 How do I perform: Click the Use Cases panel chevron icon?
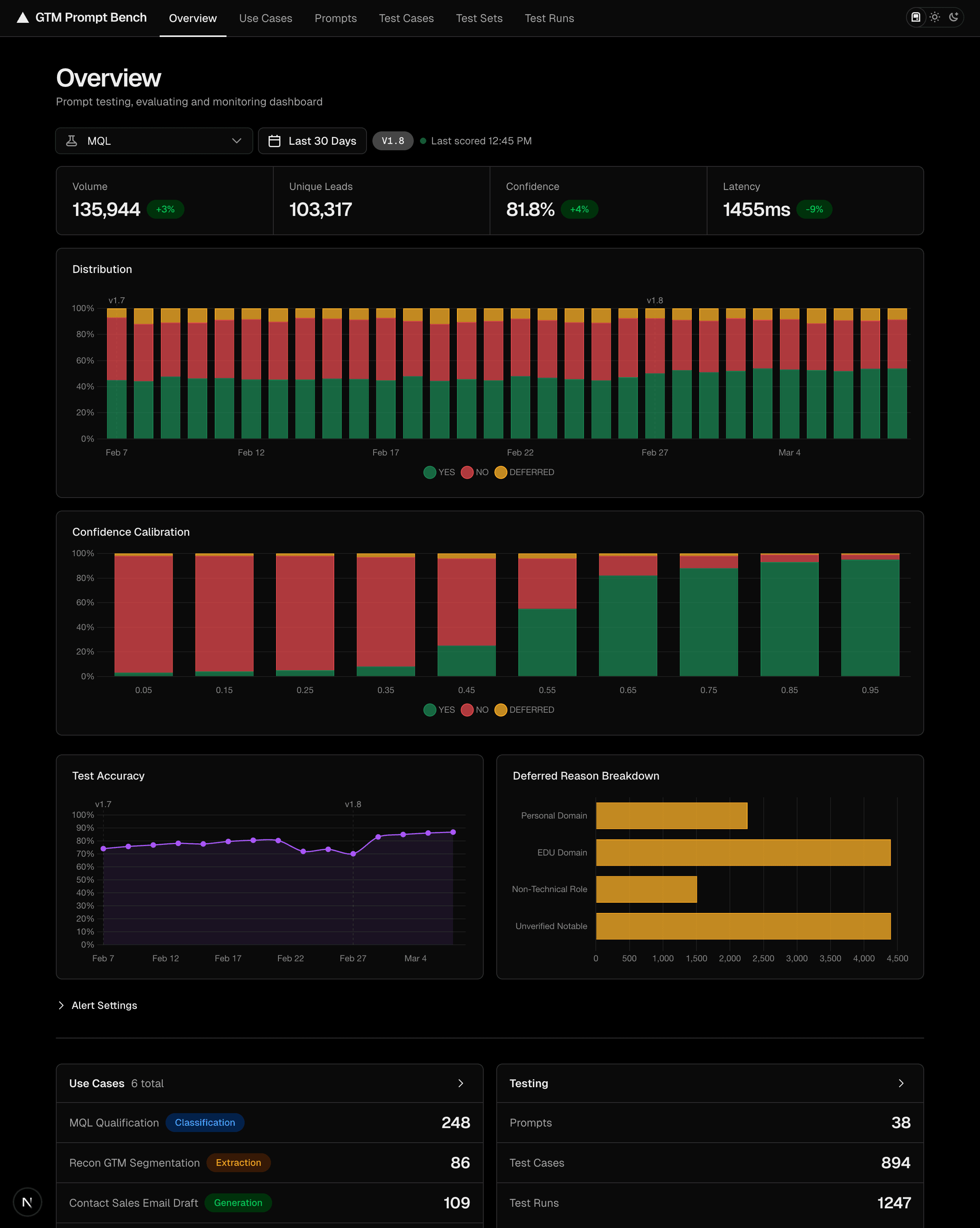click(461, 1083)
